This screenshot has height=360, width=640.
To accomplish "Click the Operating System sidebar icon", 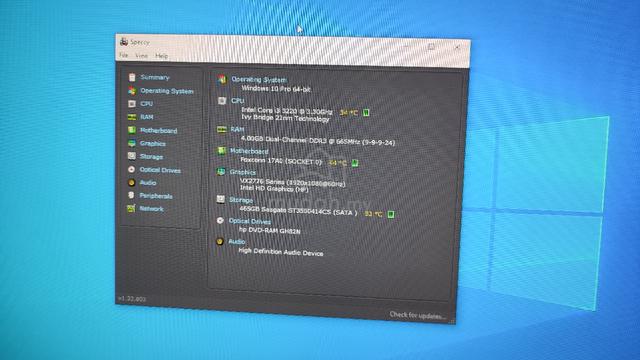I will 132,91.
